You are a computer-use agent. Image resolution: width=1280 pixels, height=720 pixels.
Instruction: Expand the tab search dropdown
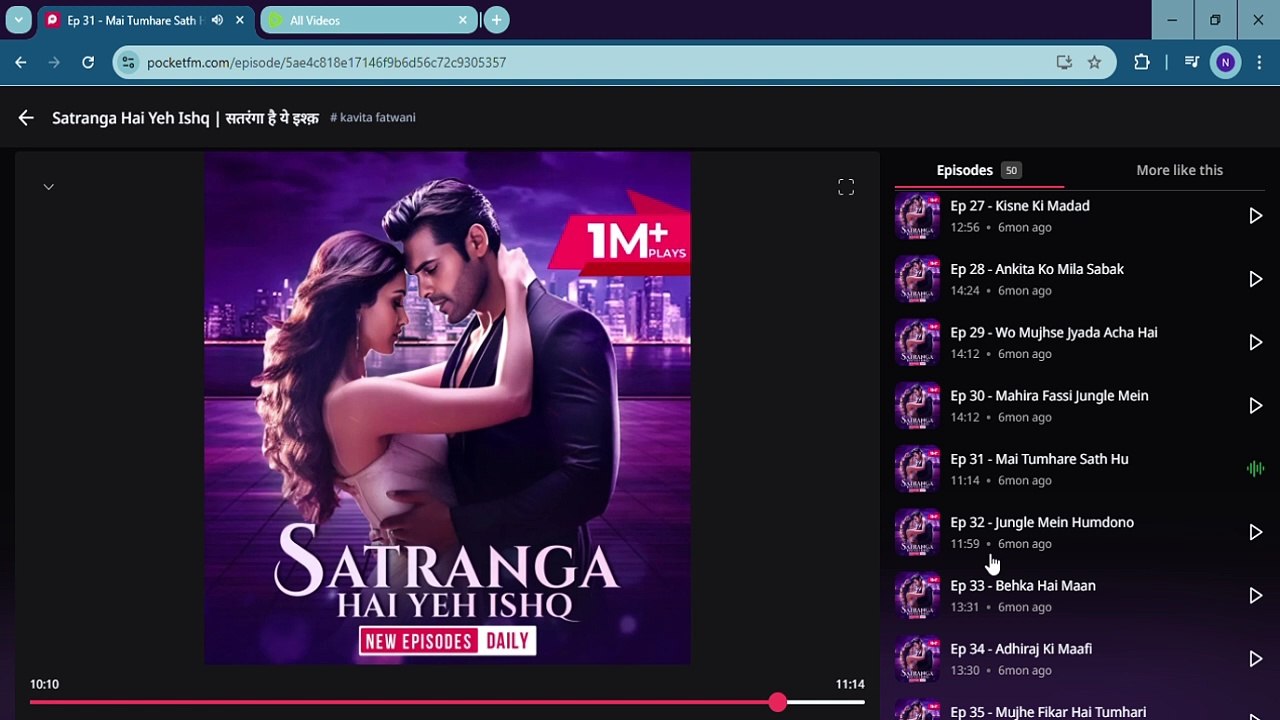click(18, 20)
